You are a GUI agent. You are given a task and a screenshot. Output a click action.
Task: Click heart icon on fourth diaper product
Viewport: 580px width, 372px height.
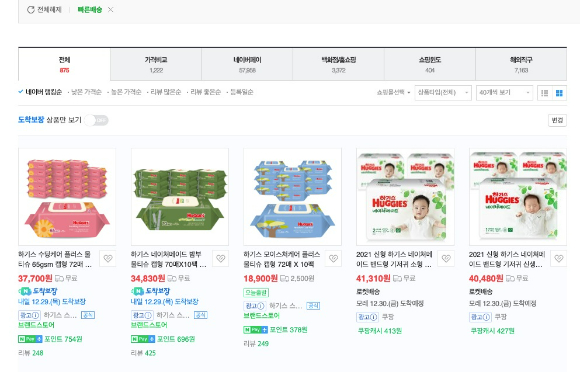point(446,258)
